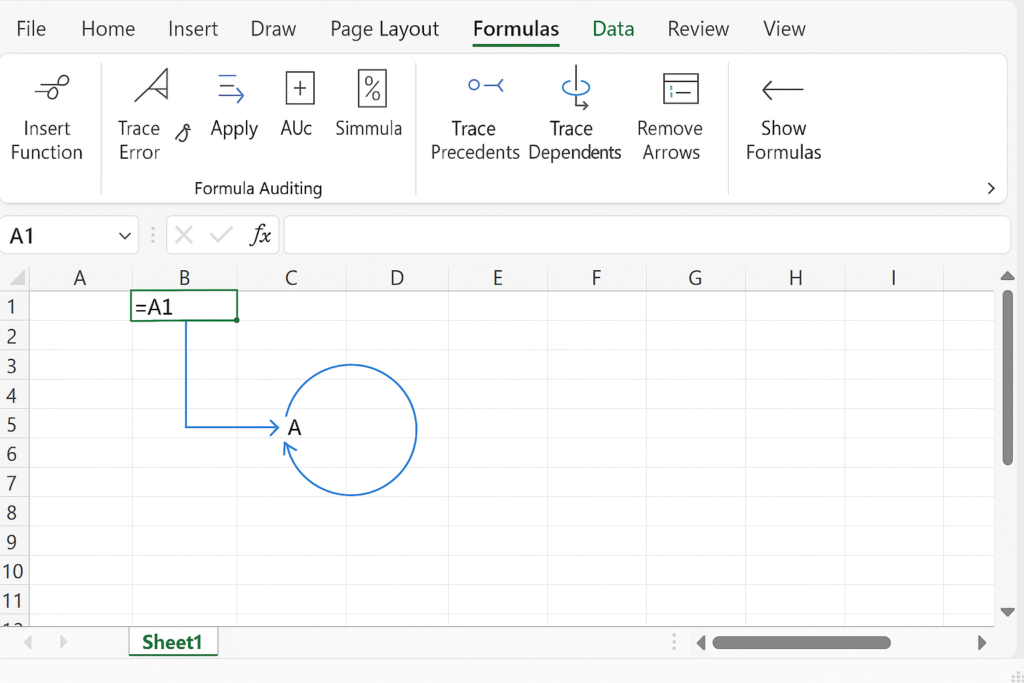Viewport: 1024px width, 683px height.
Task: Open the Name Box dropdown arrow
Action: click(x=125, y=236)
